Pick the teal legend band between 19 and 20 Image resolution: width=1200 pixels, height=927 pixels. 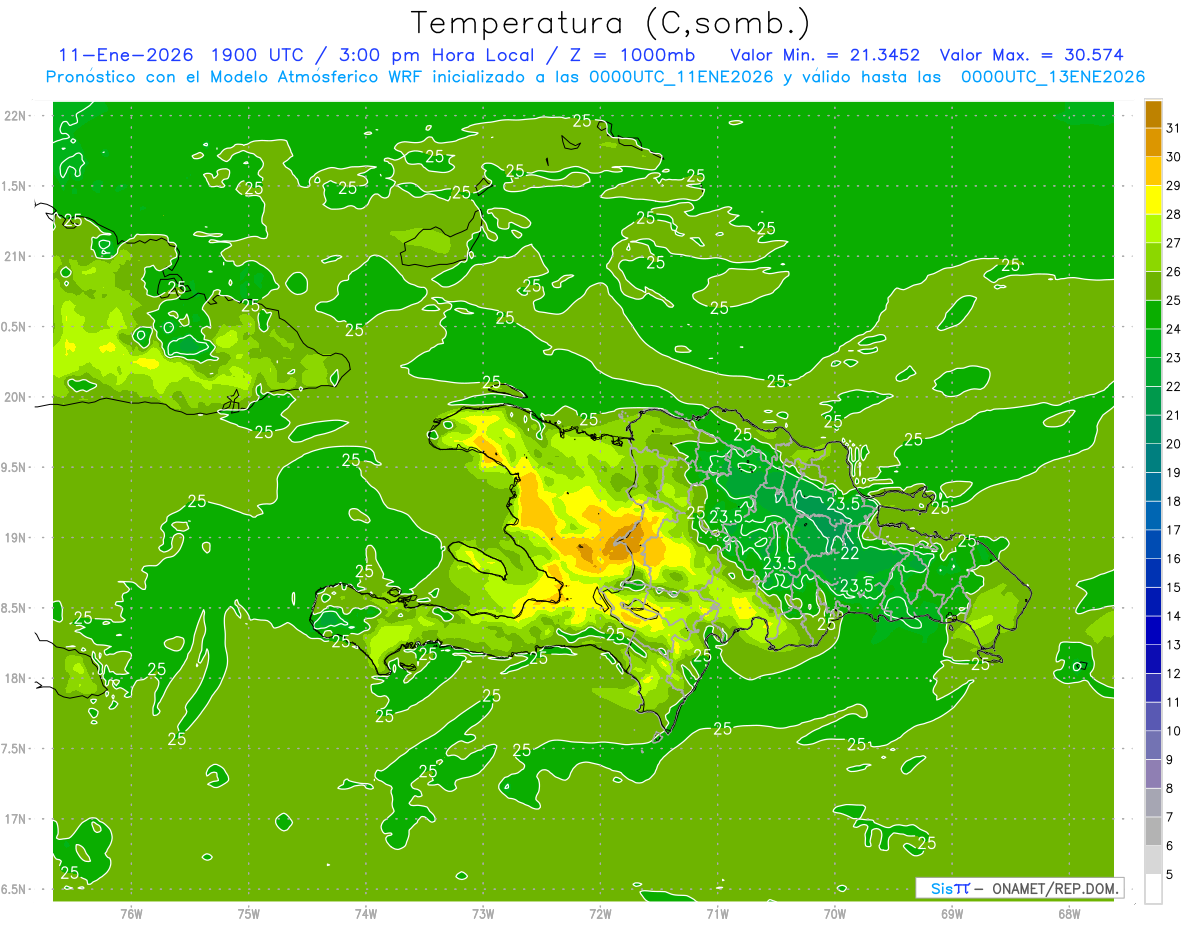coord(1154,458)
